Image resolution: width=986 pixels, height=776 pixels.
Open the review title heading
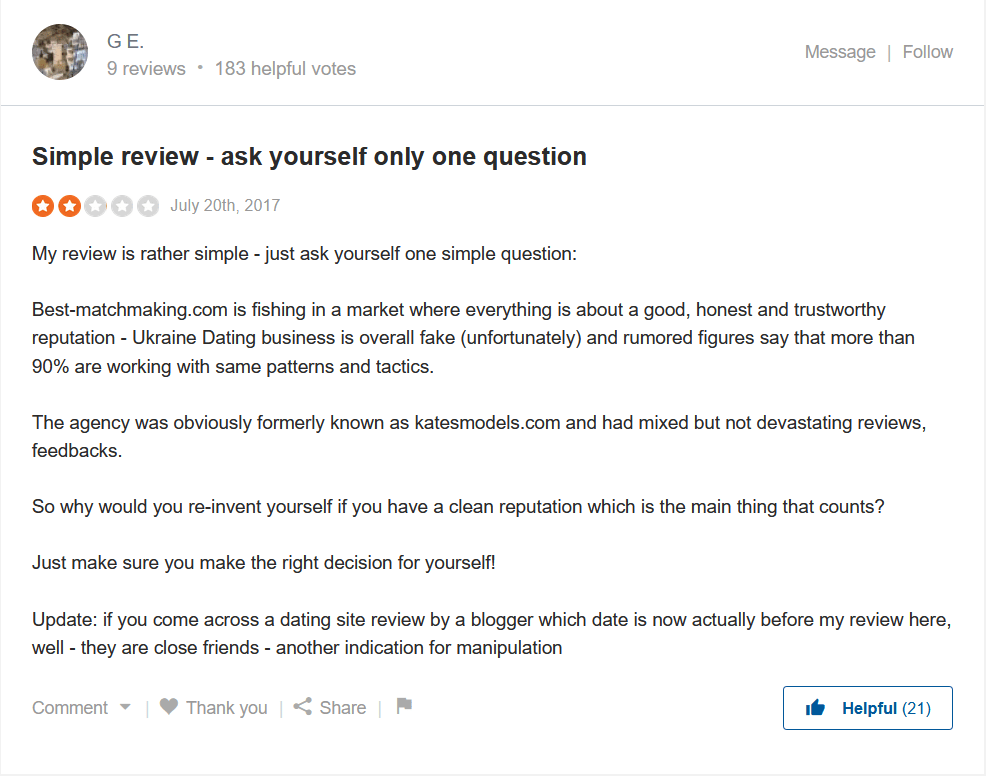pos(309,157)
